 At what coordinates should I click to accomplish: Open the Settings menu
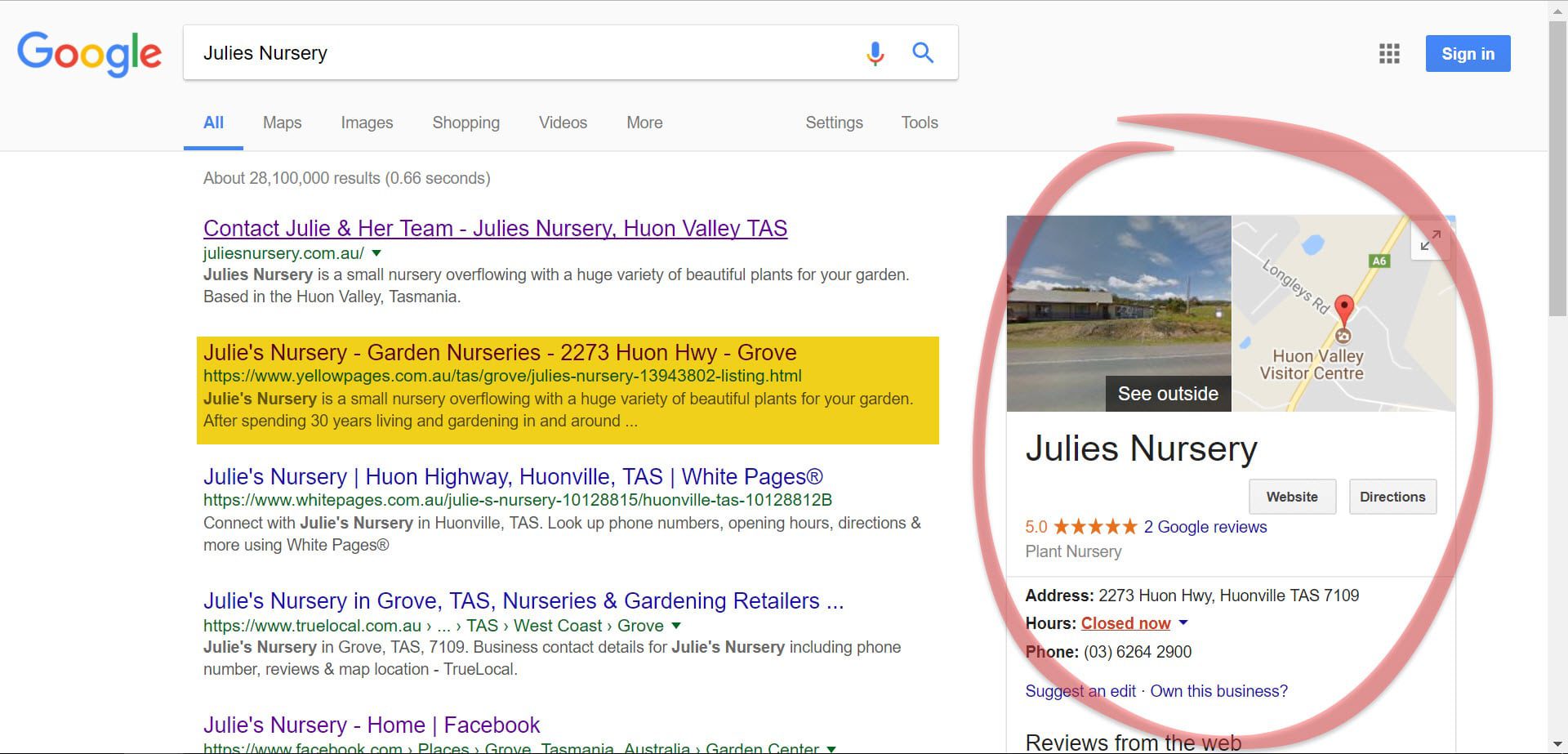point(834,123)
